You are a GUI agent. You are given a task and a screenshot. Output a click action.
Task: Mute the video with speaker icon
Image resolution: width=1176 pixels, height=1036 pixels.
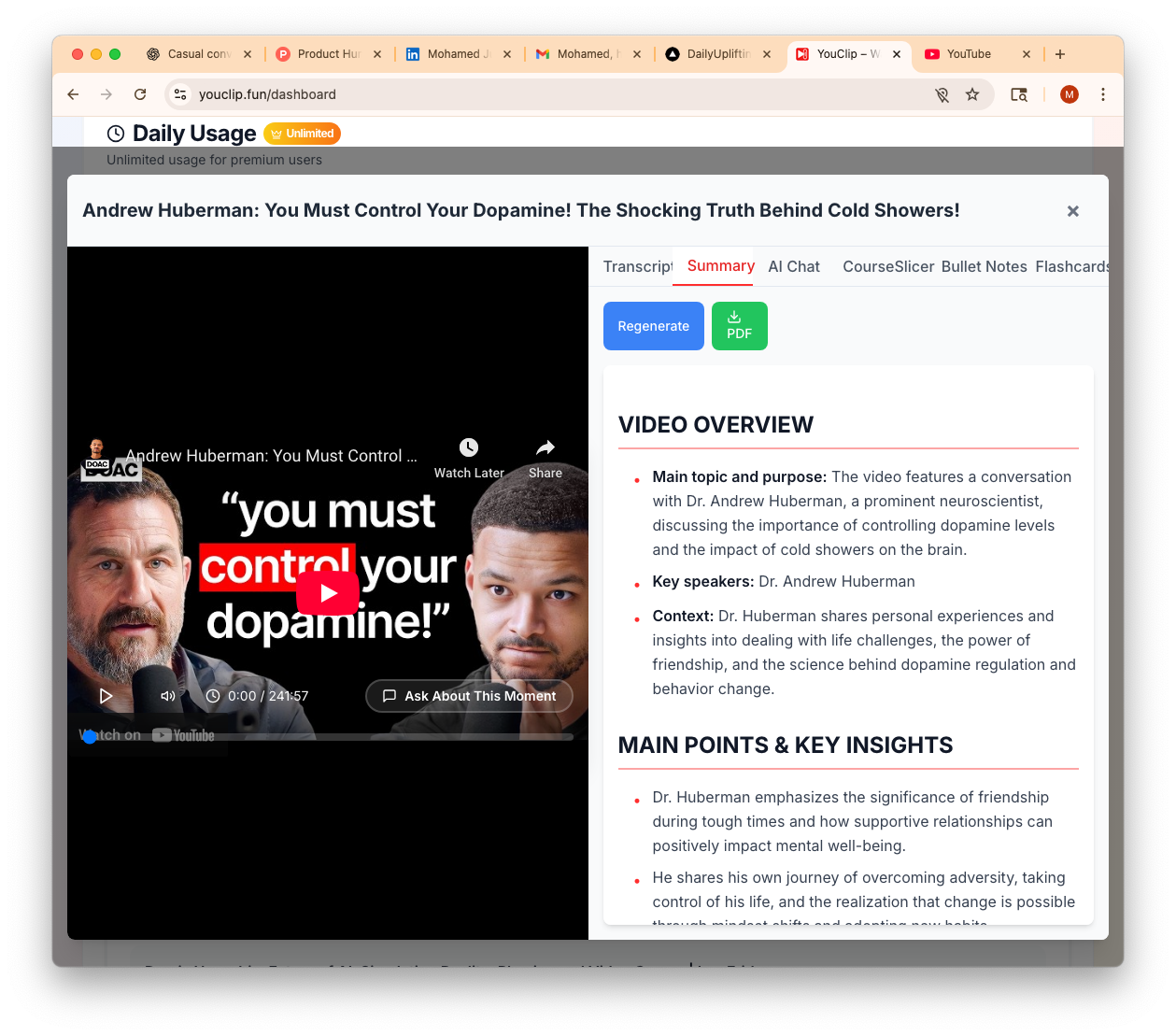[x=168, y=696]
